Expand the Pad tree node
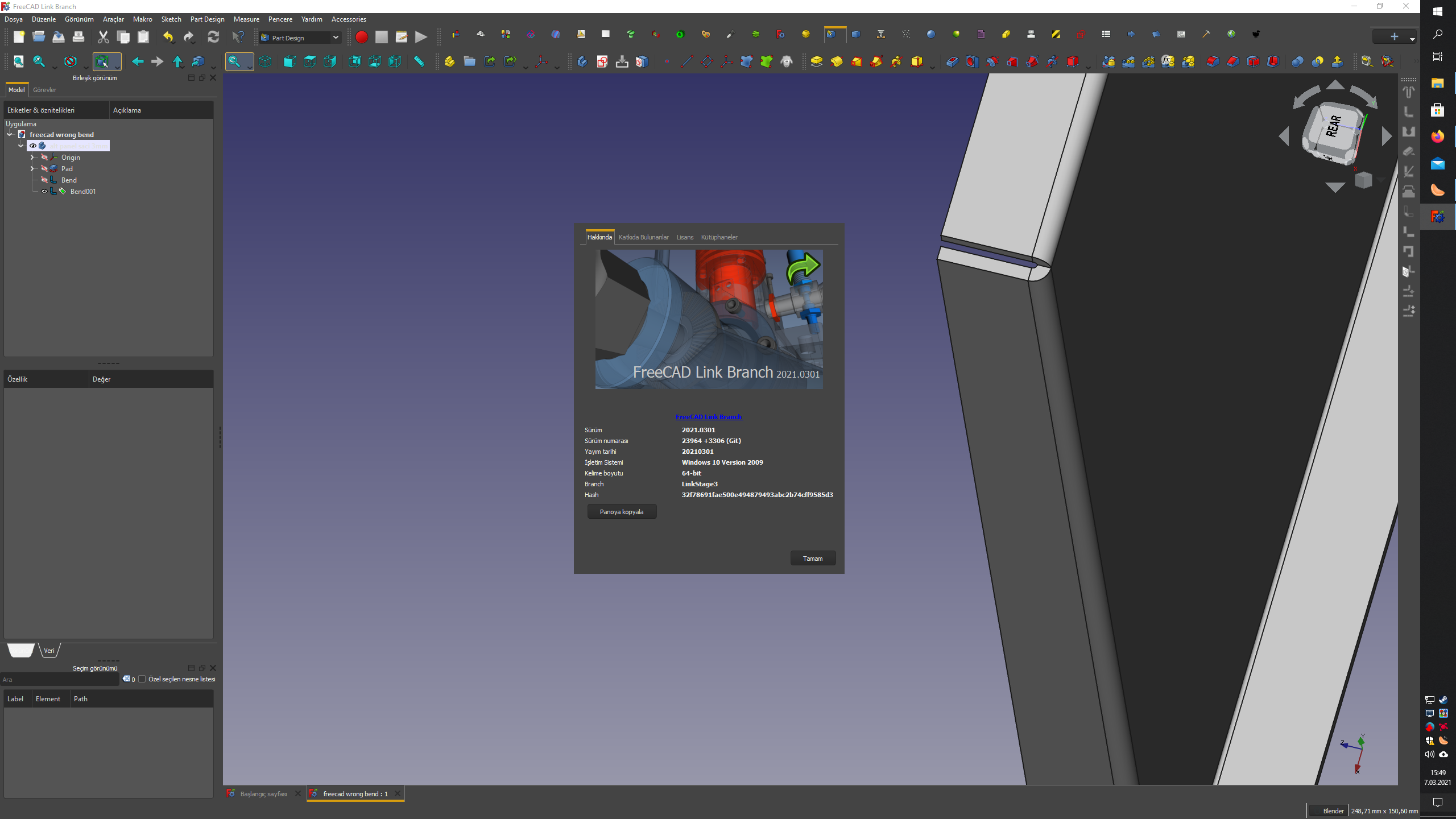This screenshot has height=819, width=1456. point(32,169)
